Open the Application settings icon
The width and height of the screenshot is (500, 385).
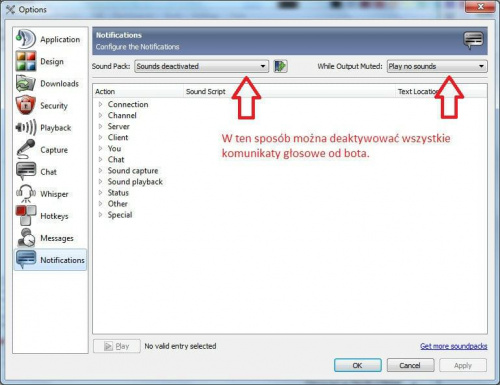pos(25,39)
